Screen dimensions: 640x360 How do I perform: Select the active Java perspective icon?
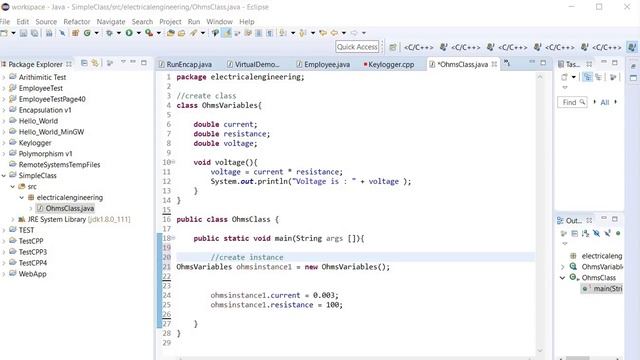coord(632,47)
